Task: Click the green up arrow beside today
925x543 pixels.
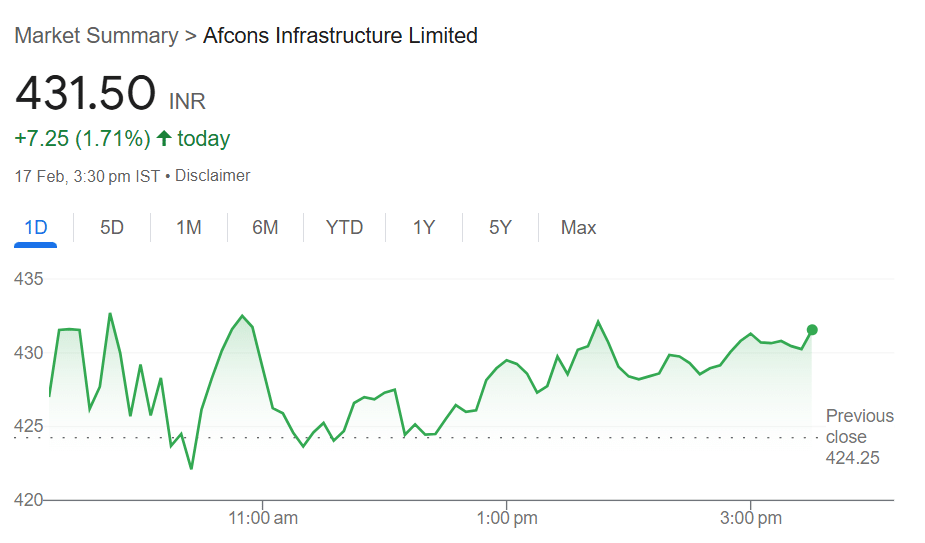Action: pos(164,138)
